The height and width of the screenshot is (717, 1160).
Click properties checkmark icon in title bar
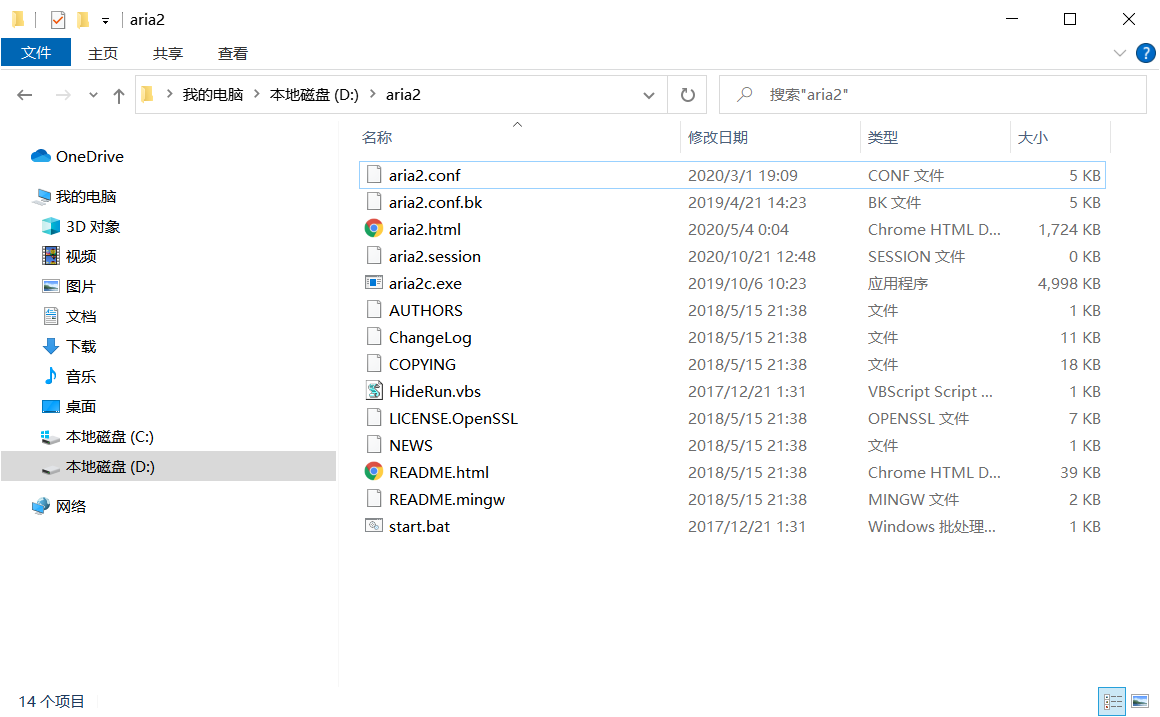(58, 19)
